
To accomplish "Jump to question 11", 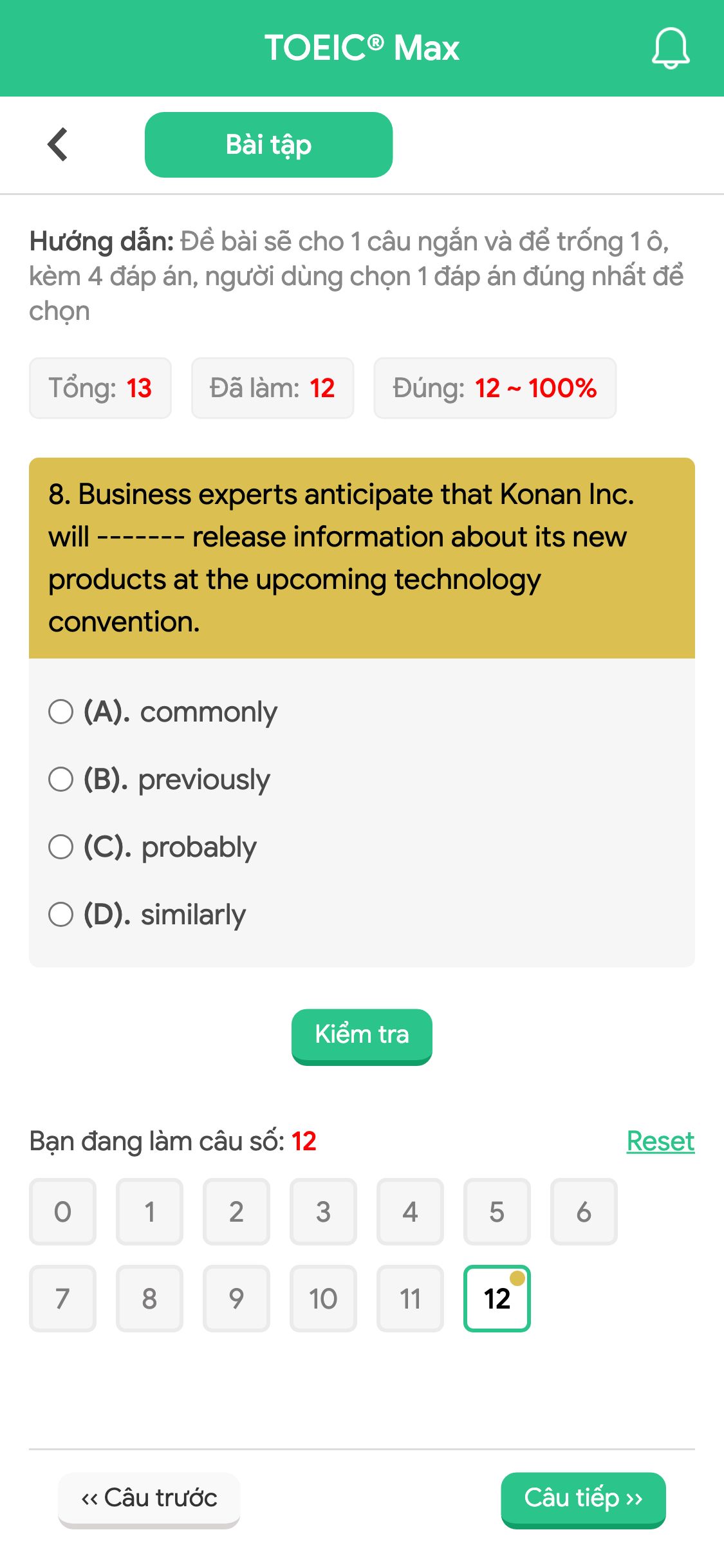I will 410,1299.
